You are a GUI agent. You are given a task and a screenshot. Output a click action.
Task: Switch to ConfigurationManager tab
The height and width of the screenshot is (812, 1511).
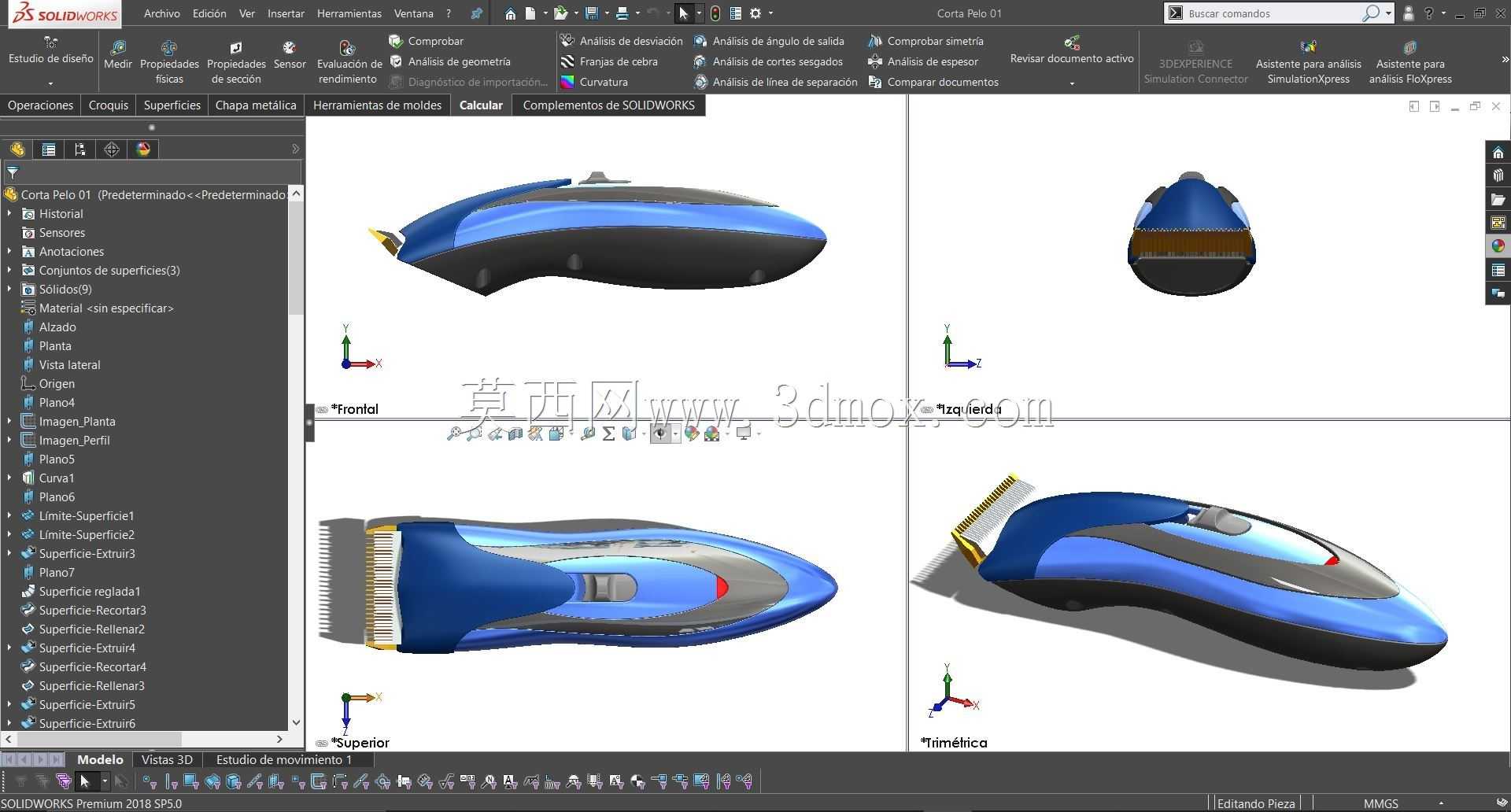[80, 149]
